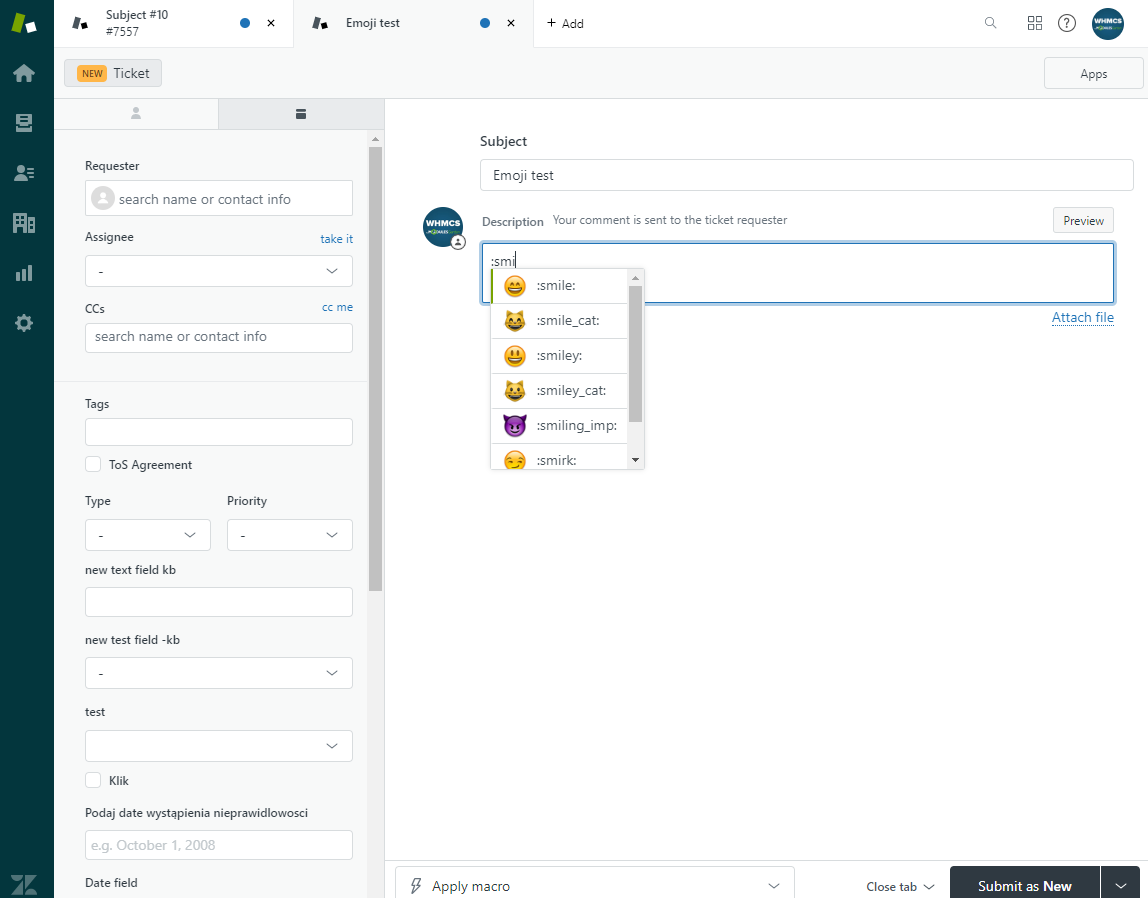Open the test dropdown
This screenshot has width=1148, height=898.
[x=218, y=746]
